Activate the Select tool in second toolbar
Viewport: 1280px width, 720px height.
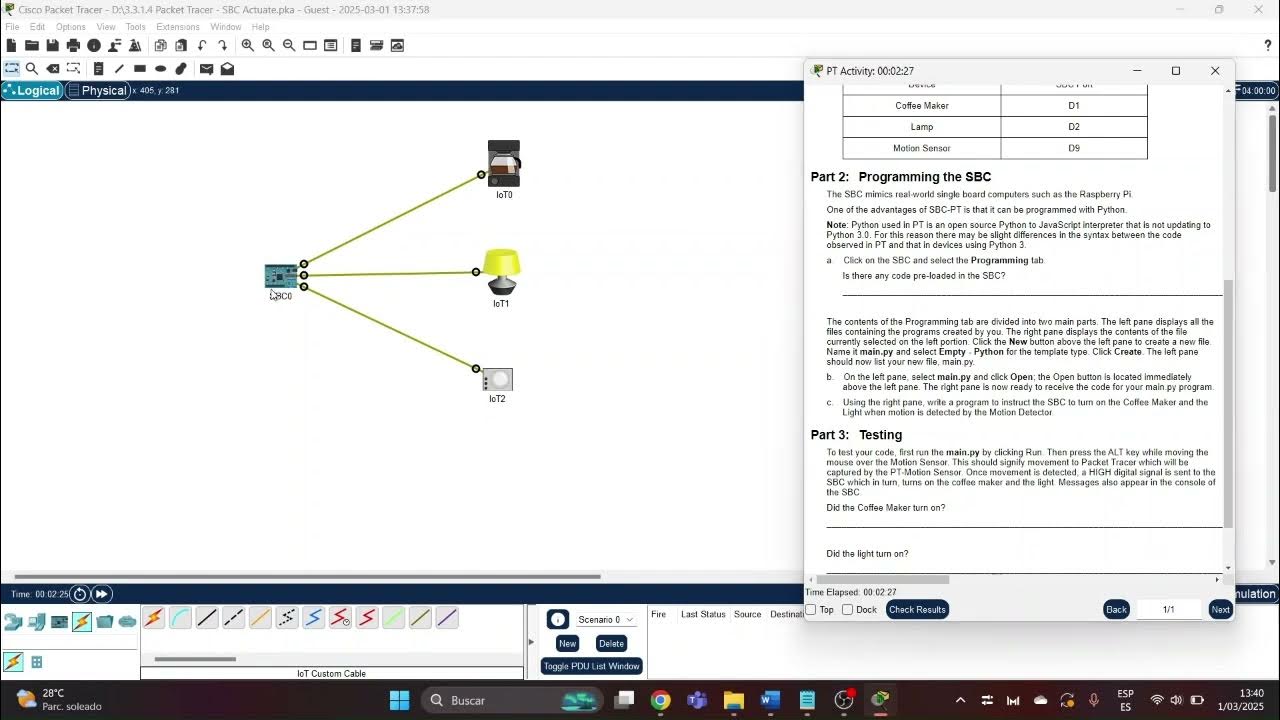[x=11, y=69]
